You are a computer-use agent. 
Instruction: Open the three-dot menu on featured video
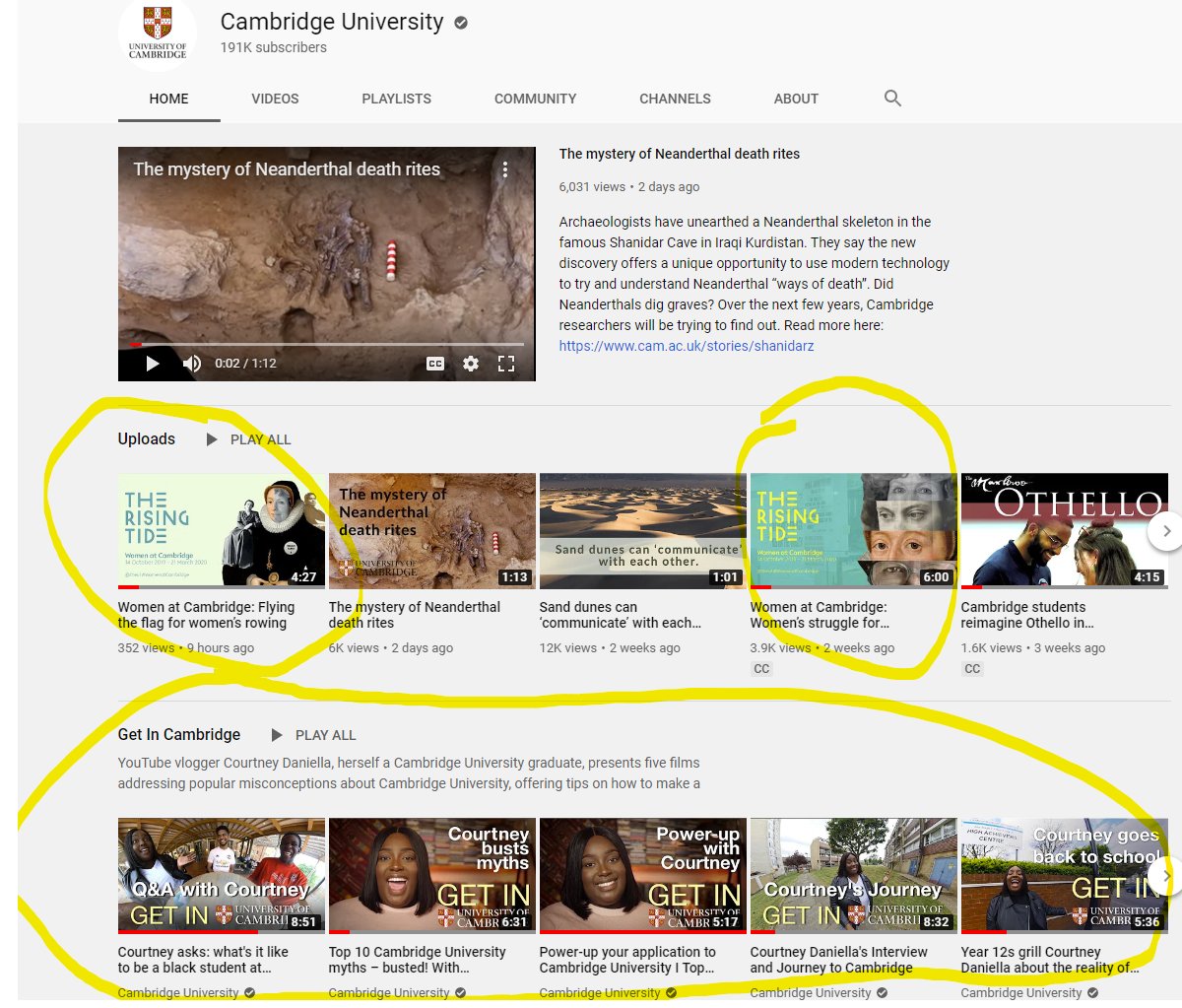tap(505, 169)
